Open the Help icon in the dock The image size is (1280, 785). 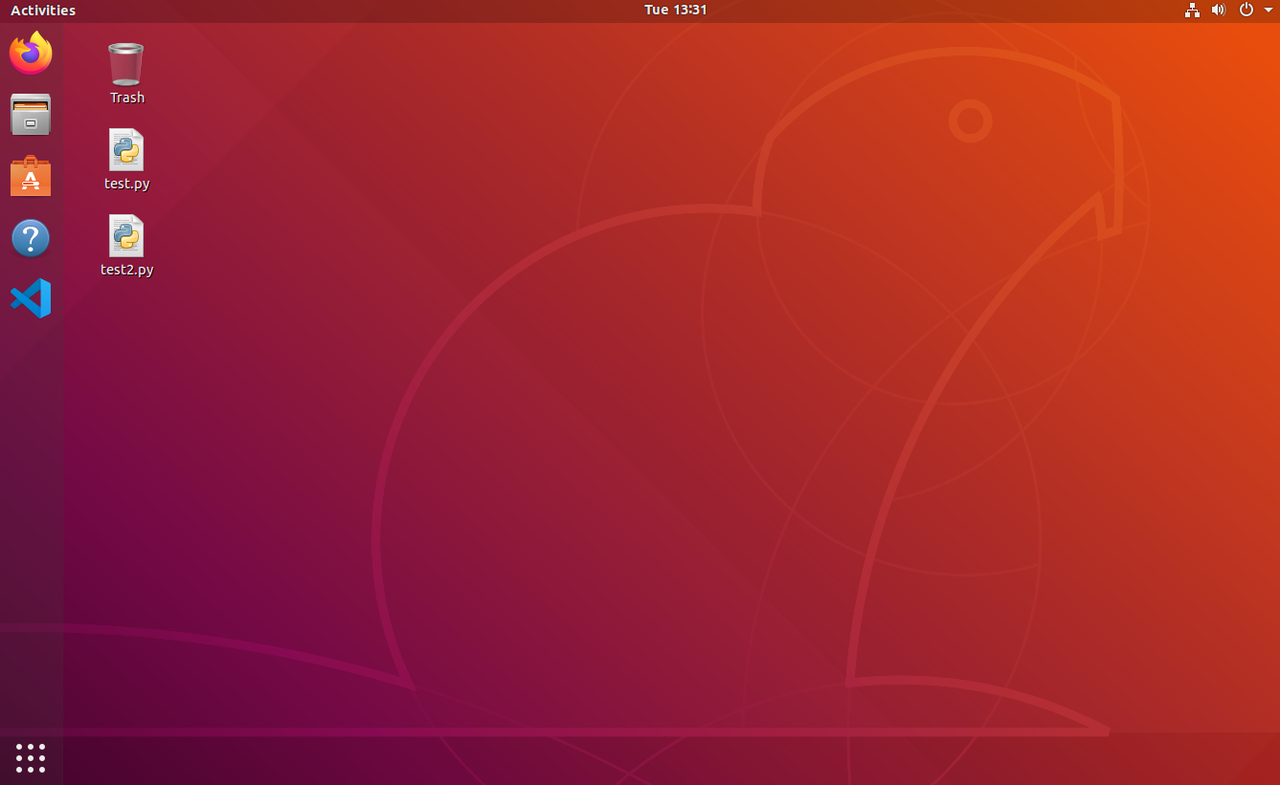pyautogui.click(x=31, y=239)
